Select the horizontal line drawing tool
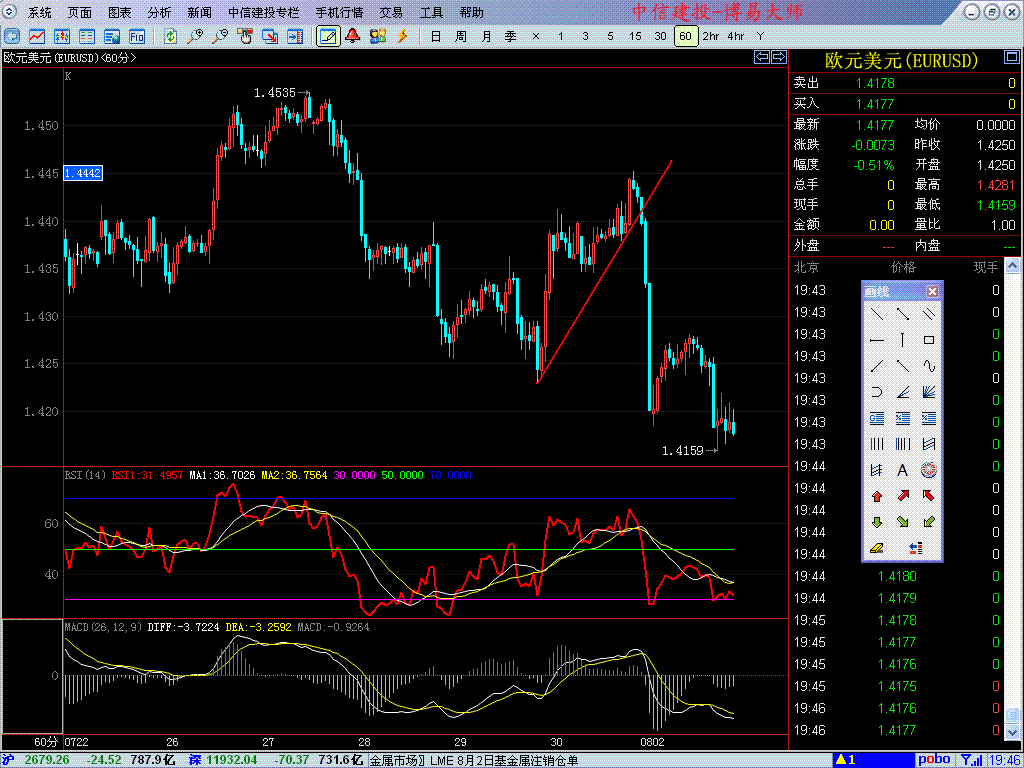 click(877, 340)
